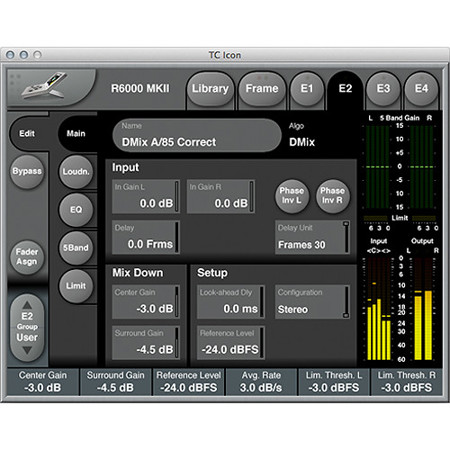Viewport: 450px width, 450px height.
Task: Click the Lim. Thresh. L fader cell
Action: (x=334, y=382)
